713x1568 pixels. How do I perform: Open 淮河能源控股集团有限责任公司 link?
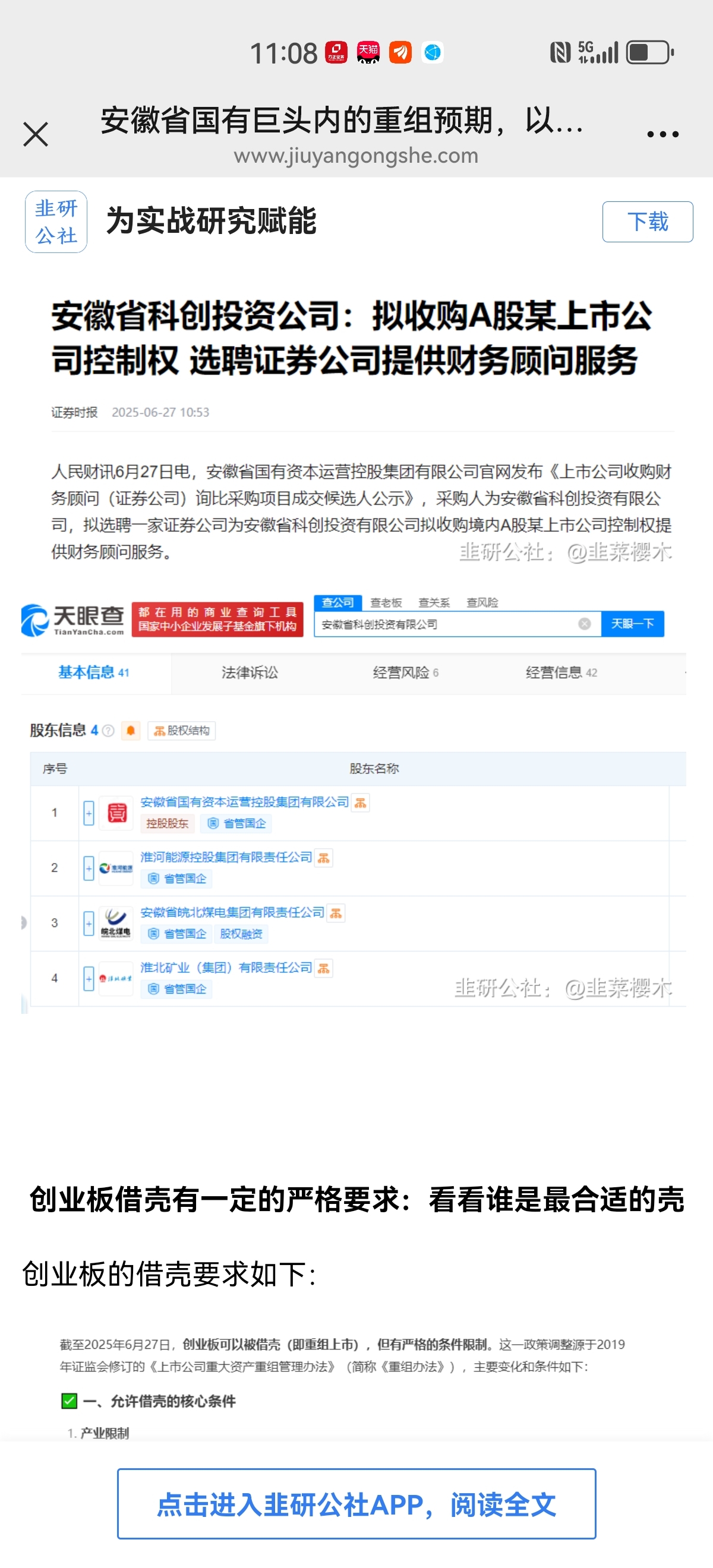coord(226,858)
